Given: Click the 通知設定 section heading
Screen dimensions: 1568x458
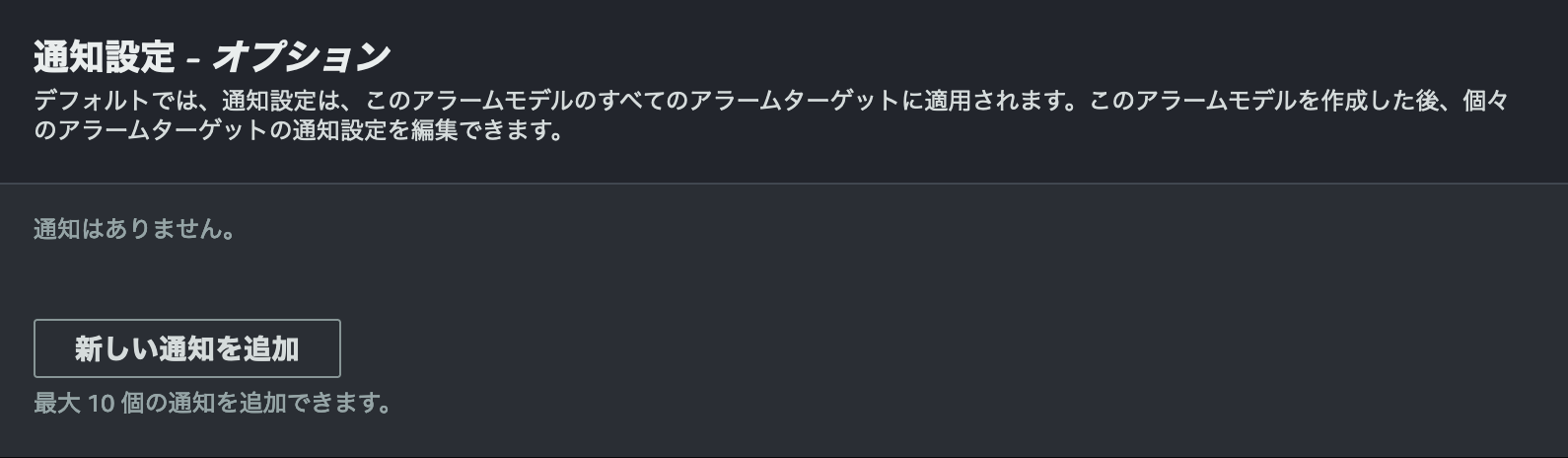Looking at the screenshot, I should [104, 57].
